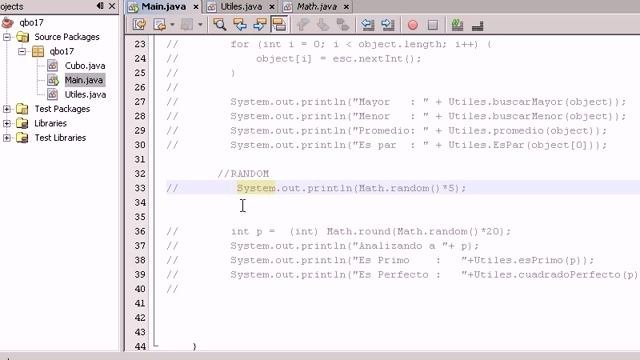Screen dimensions: 640x360
Task: Click Find Previous Occurrence icon
Action: (240, 24)
